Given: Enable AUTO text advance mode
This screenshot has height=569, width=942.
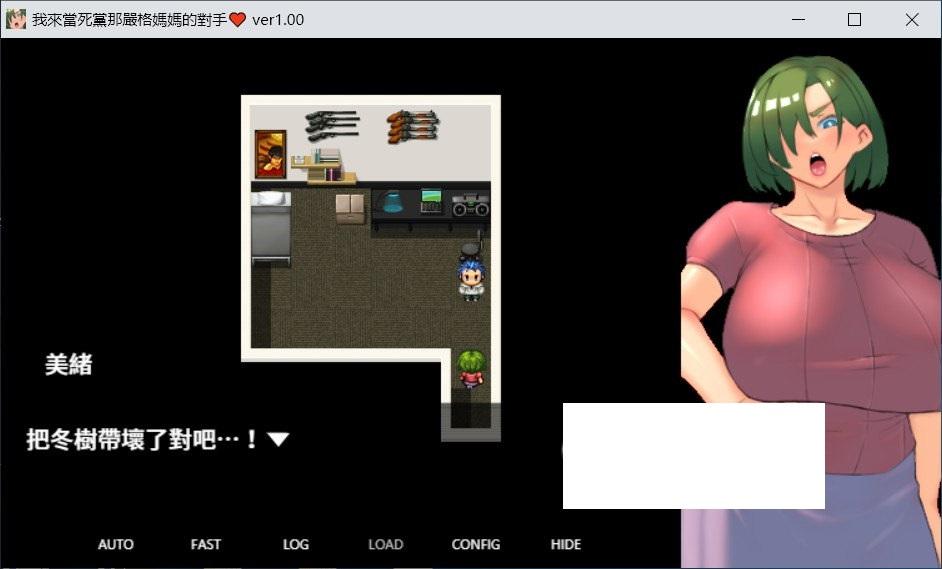Looking at the screenshot, I should tap(115, 544).
